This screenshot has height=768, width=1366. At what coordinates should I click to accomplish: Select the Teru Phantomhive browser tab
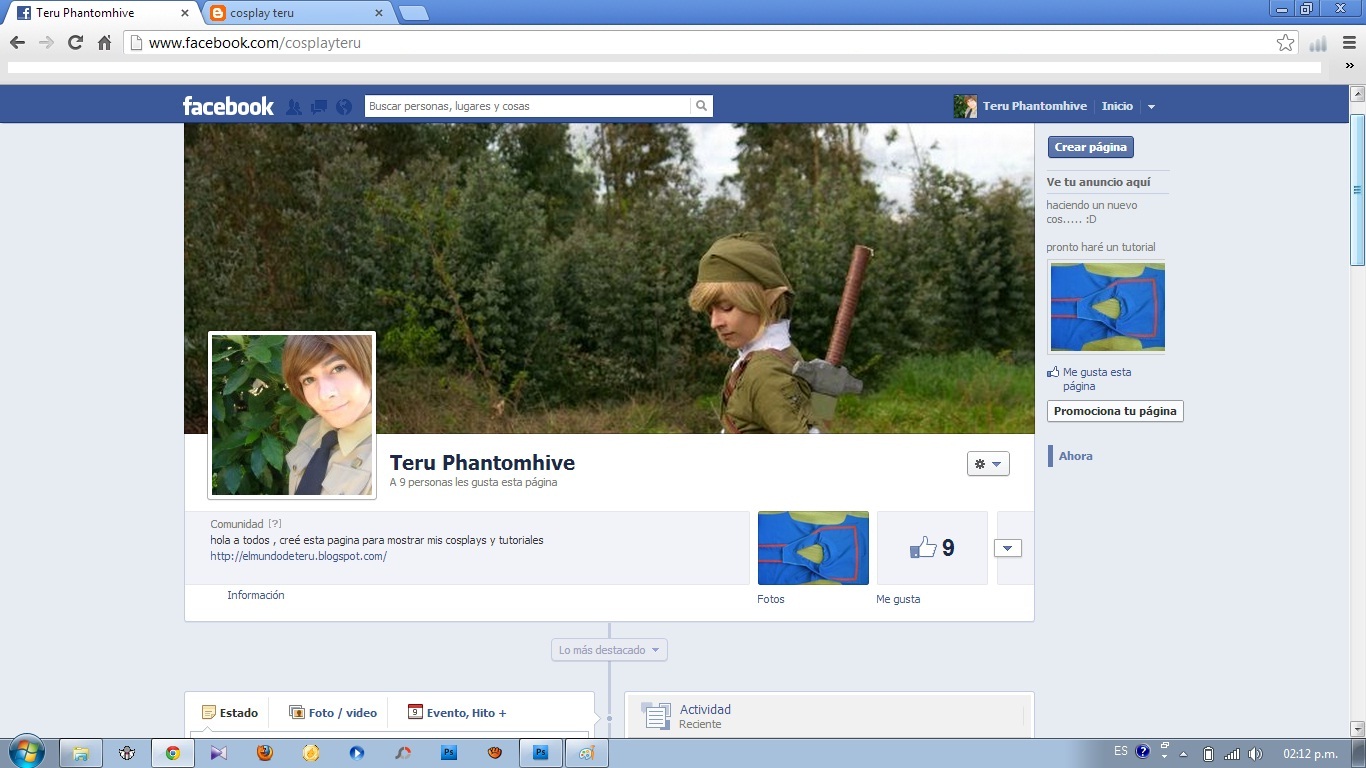click(103, 13)
